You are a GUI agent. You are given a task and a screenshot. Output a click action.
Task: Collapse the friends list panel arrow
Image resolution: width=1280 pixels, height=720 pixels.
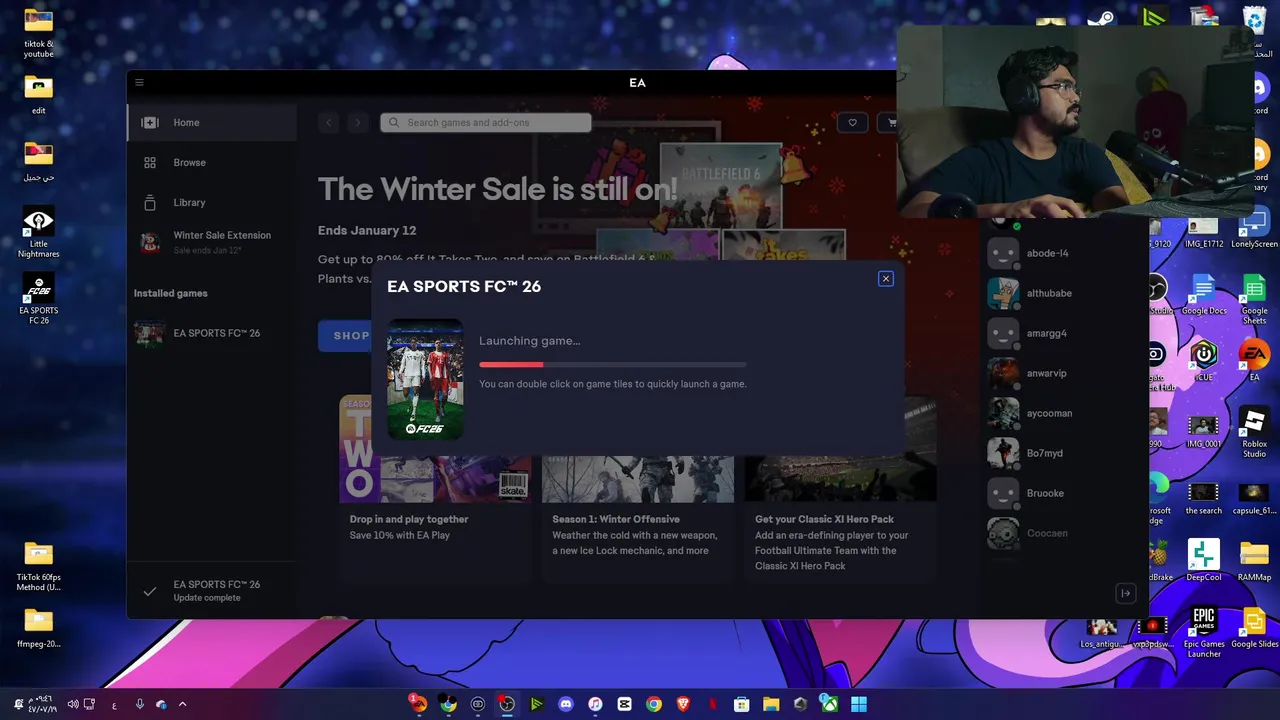click(x=1125, y=593)
